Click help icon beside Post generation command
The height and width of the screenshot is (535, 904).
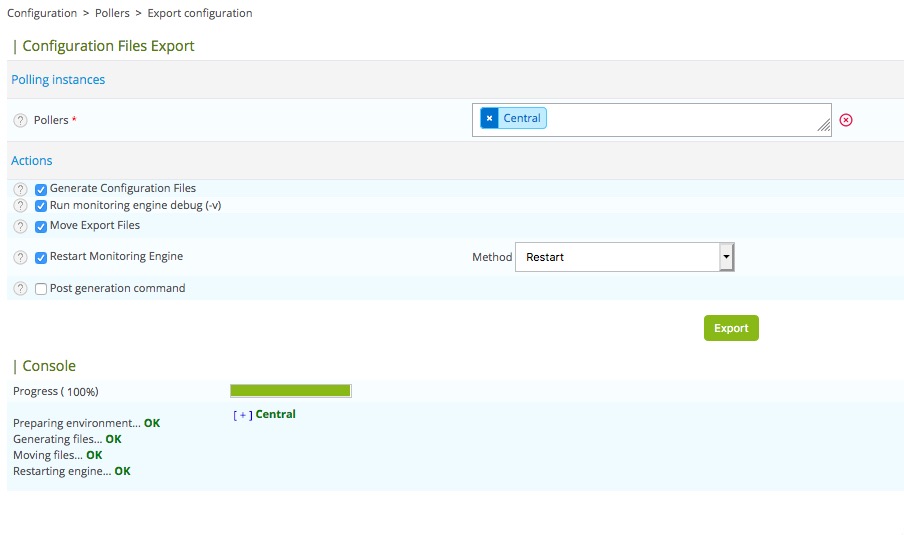pos(20,289)
